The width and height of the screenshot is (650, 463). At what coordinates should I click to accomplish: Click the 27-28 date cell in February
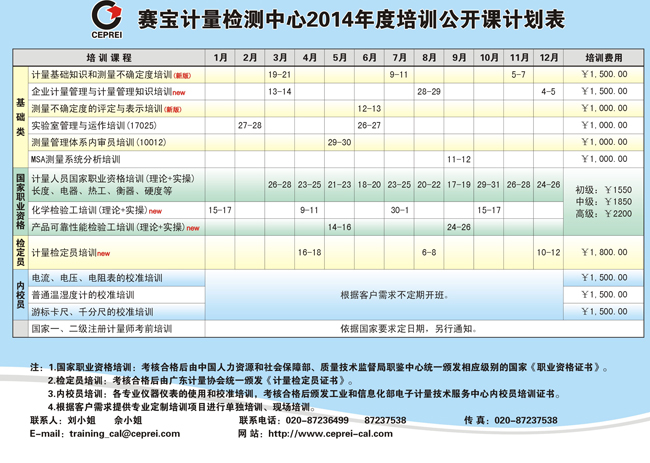pos(250,126)
